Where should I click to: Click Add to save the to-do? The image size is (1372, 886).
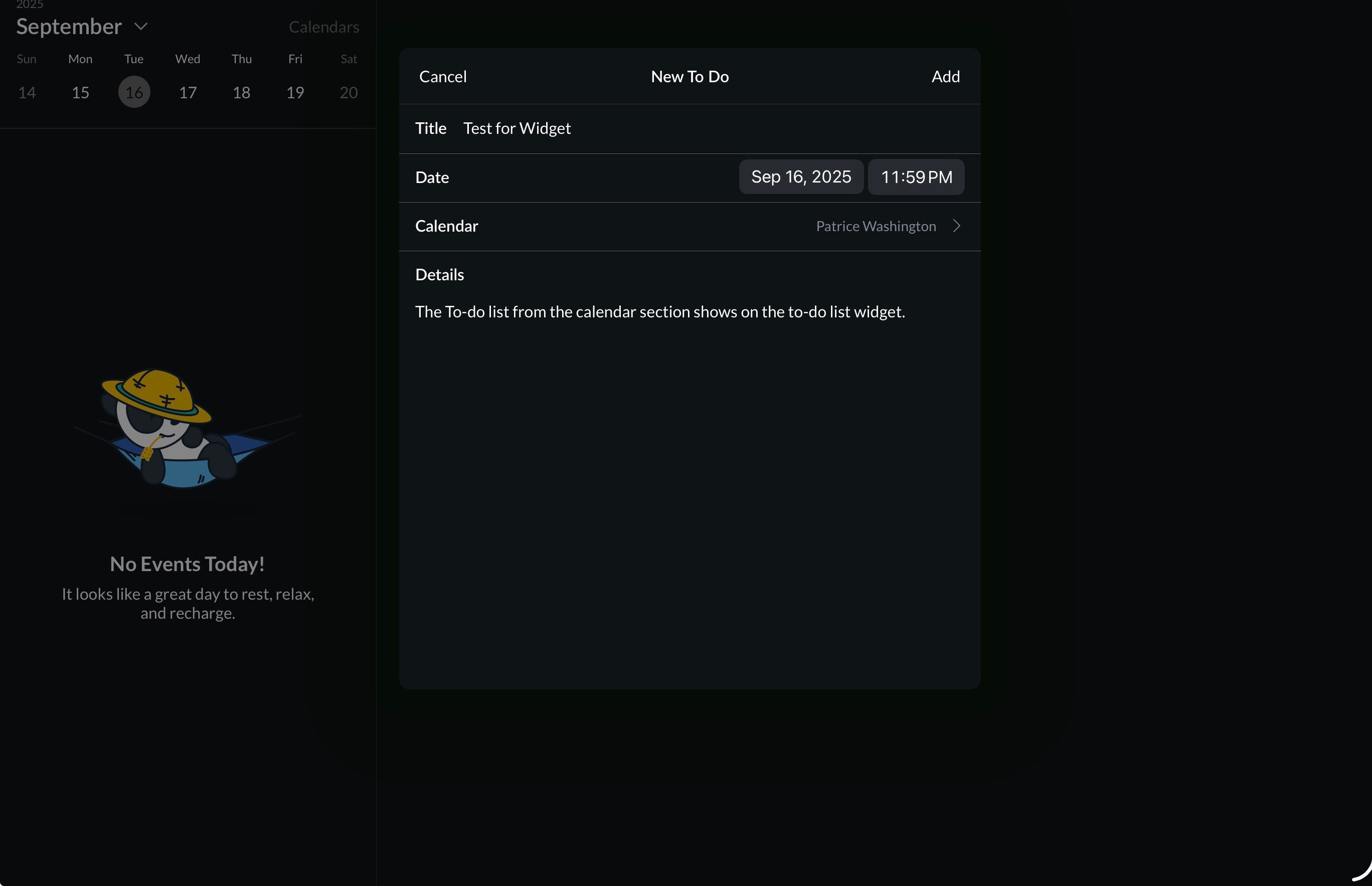tap(945, 77)
